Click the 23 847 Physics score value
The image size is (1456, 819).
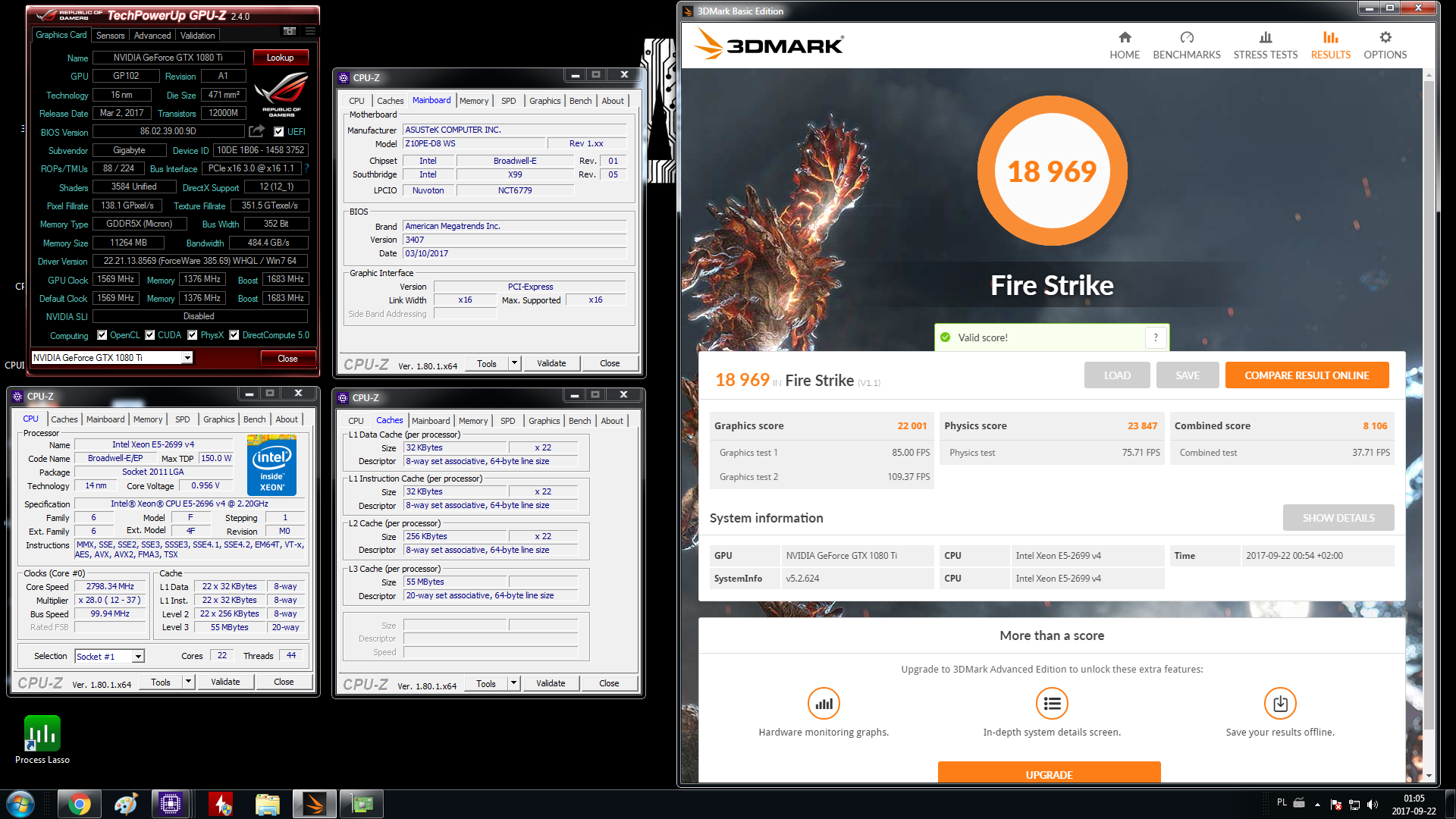click(x=1142, y=425)
